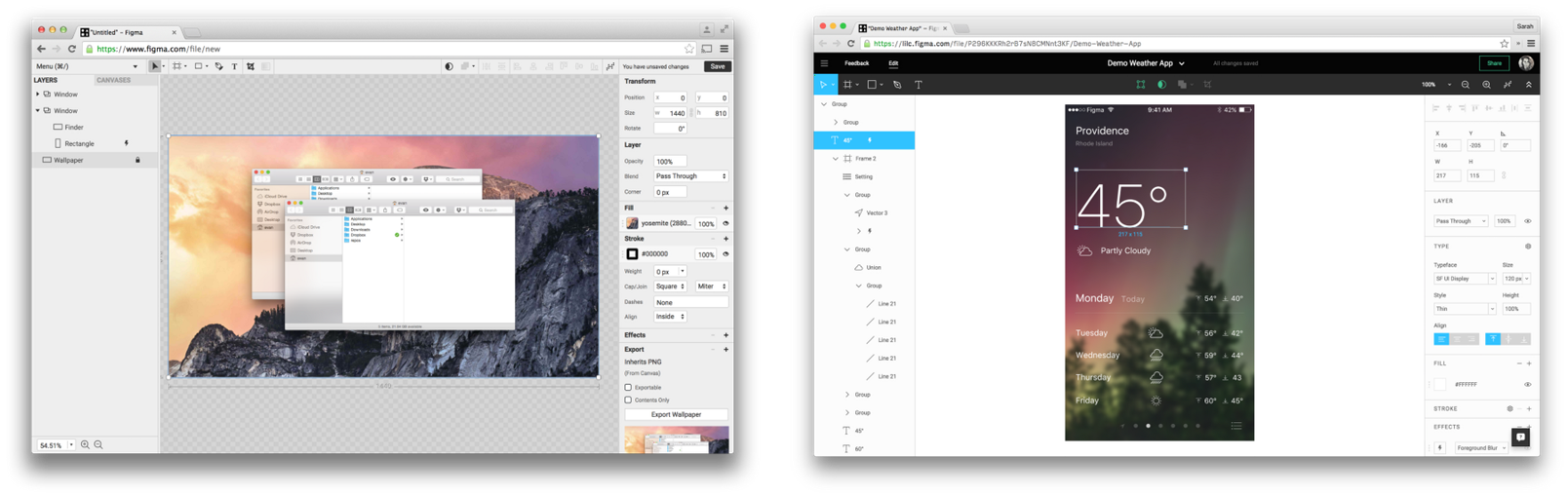Select the Text tool in Demo Weather App toolbar
The width and height of the screenshot is (1568, 496).
tap(919, 85)
